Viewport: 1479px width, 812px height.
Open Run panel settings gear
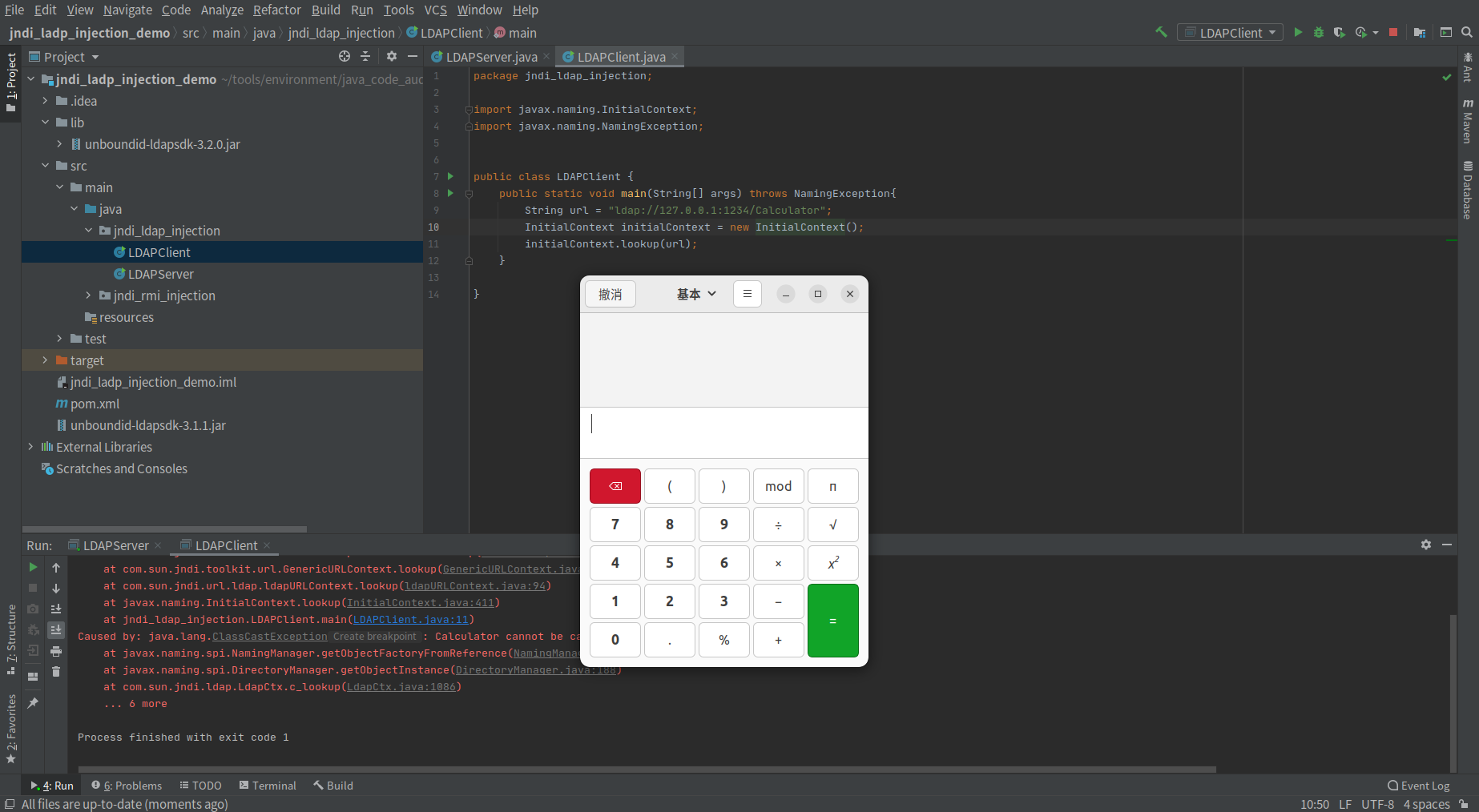click(x=1426, y=545)
